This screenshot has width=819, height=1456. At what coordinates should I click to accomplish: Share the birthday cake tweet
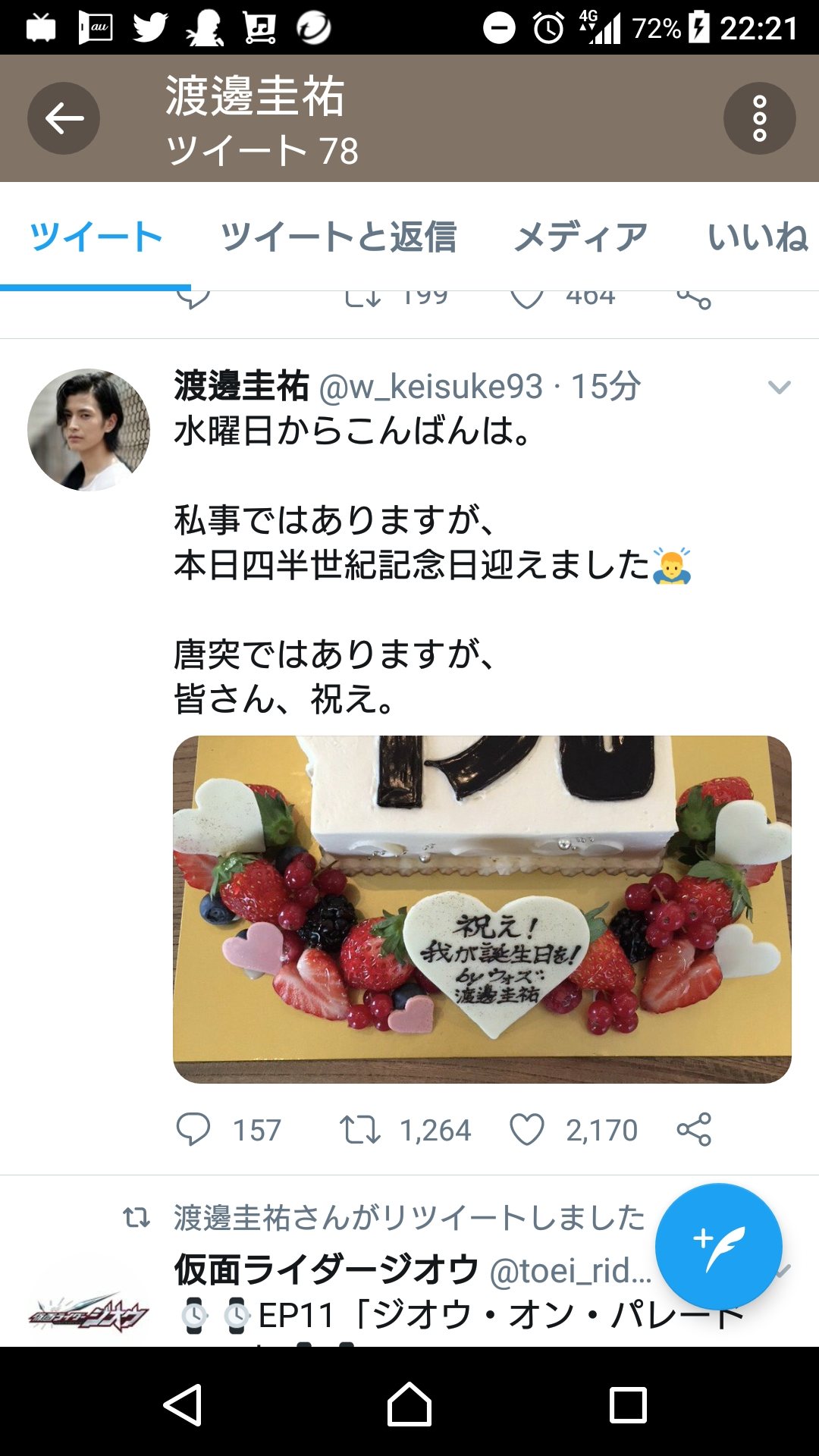(694, 1129)
